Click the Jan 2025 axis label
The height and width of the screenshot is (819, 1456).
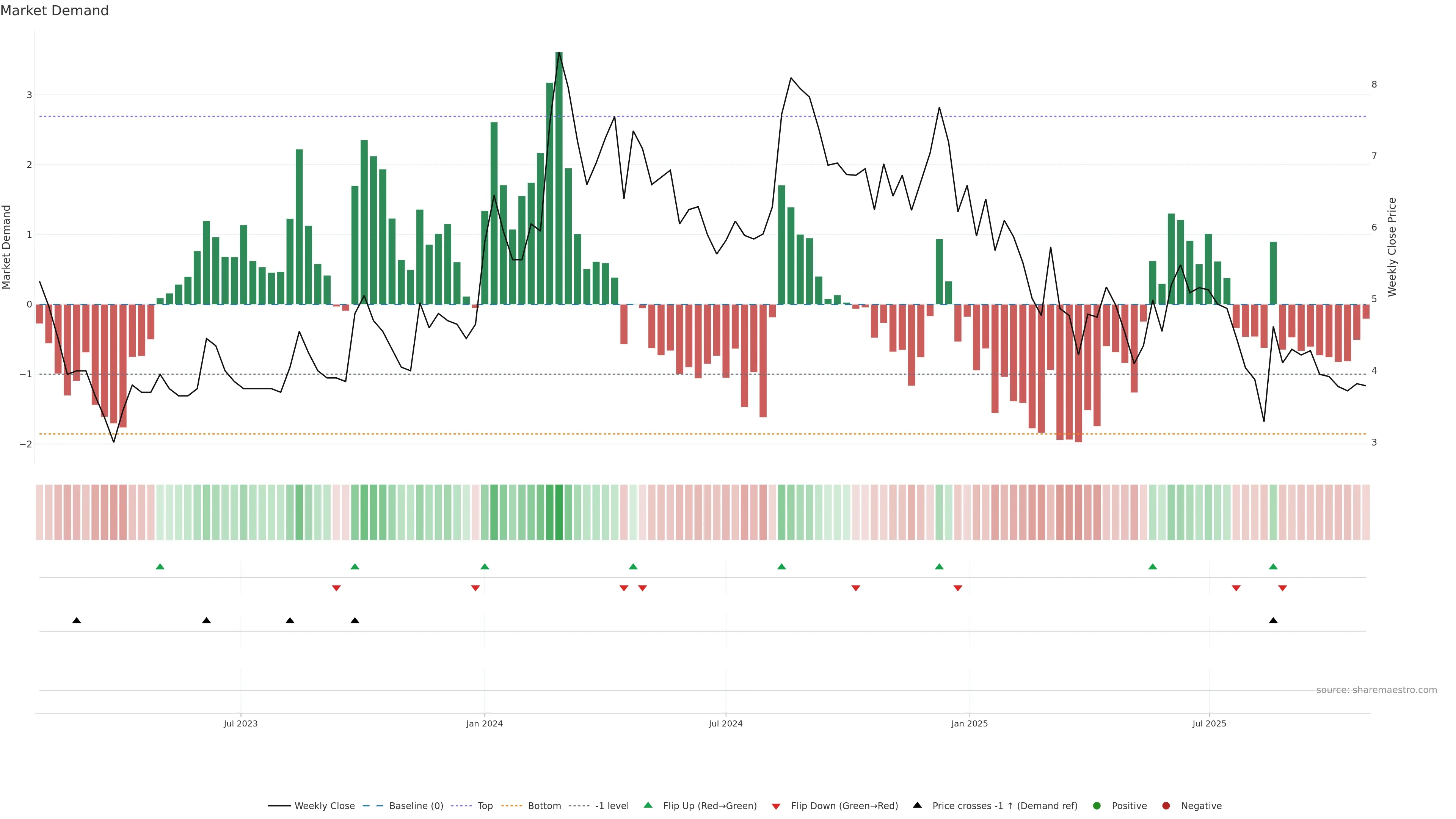coord(970,723)
